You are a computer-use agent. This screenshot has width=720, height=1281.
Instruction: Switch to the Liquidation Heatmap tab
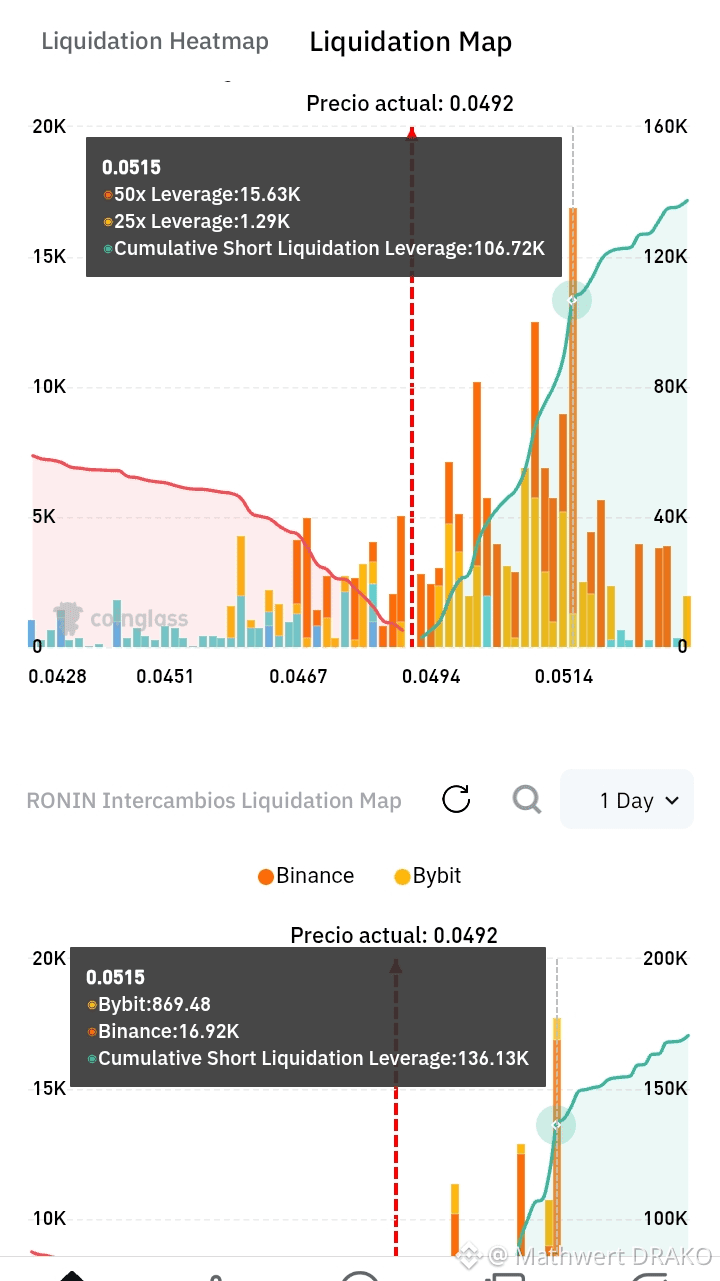pos(155,42)
